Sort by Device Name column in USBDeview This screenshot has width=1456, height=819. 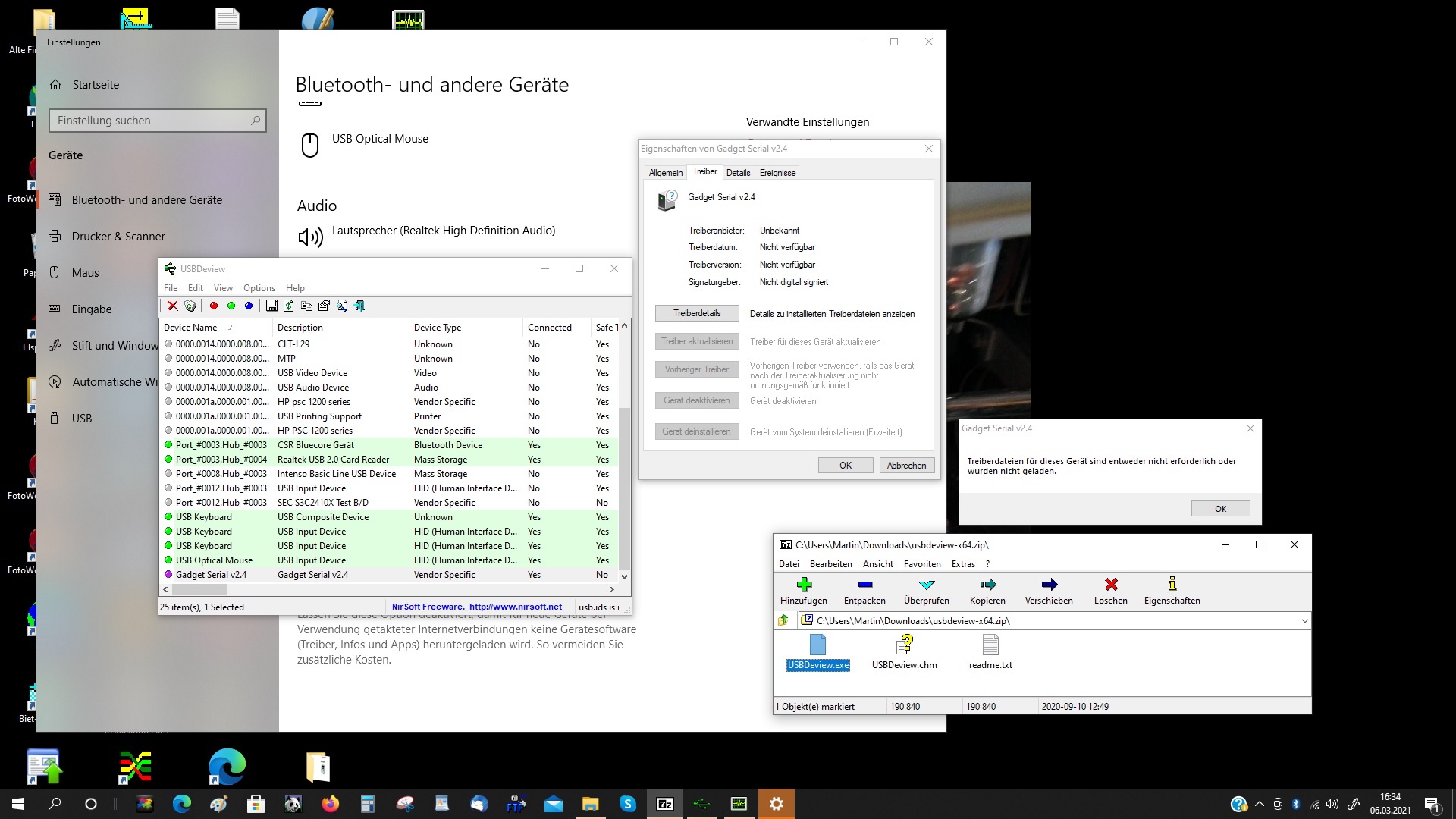point(216,328)
